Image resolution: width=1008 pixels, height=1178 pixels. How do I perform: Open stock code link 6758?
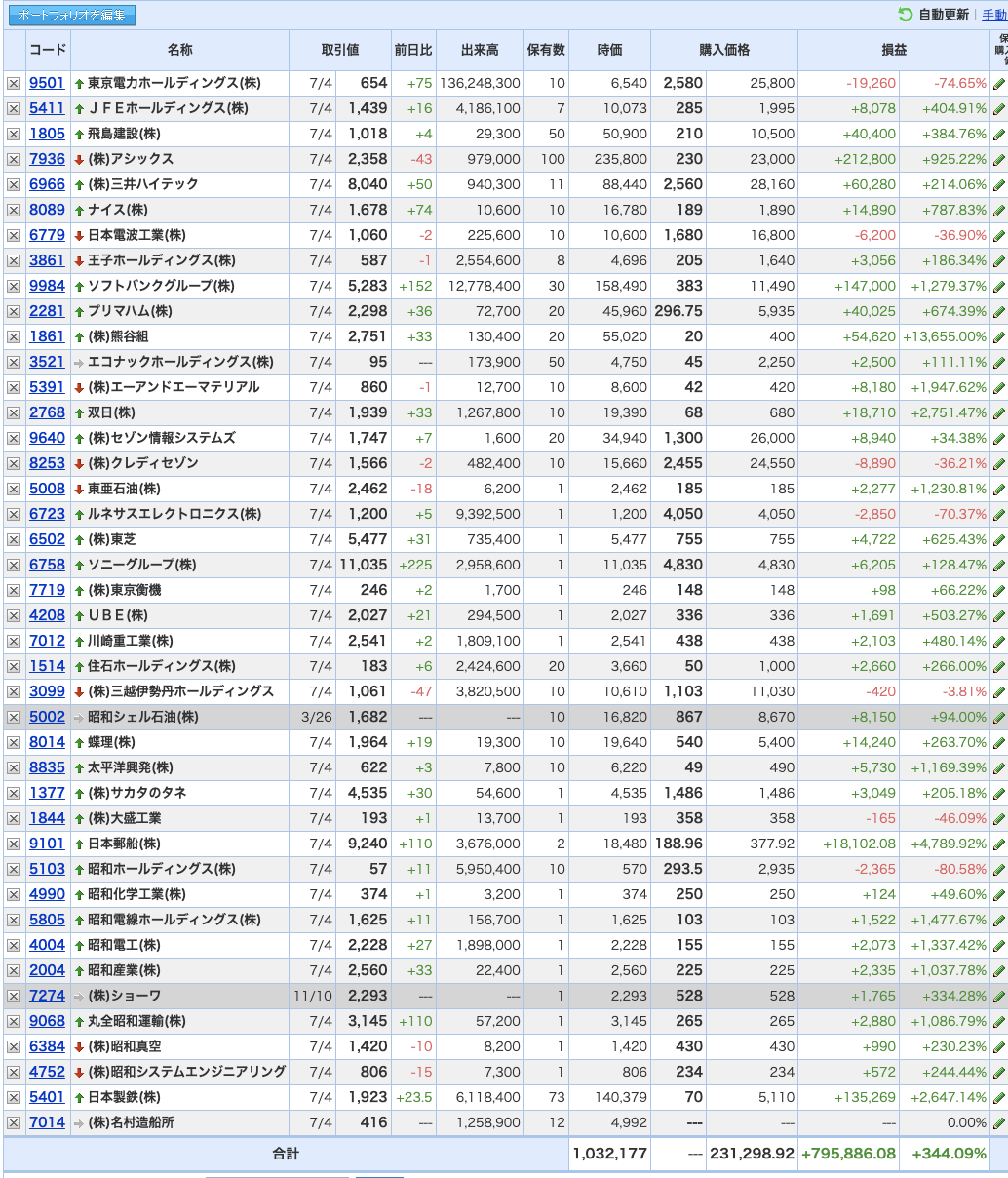[x=47, y=565]
